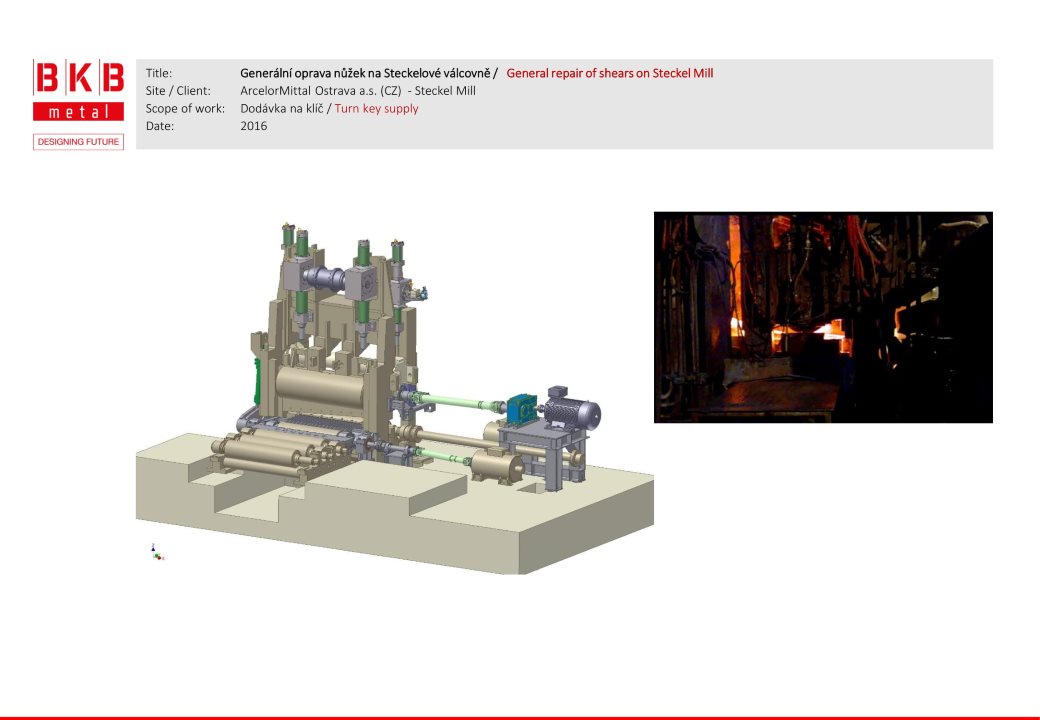The height and width of the screenshot is (720, 1040).
Task: Click the small XYZ axis triad icon
Action: pos(156,552)
